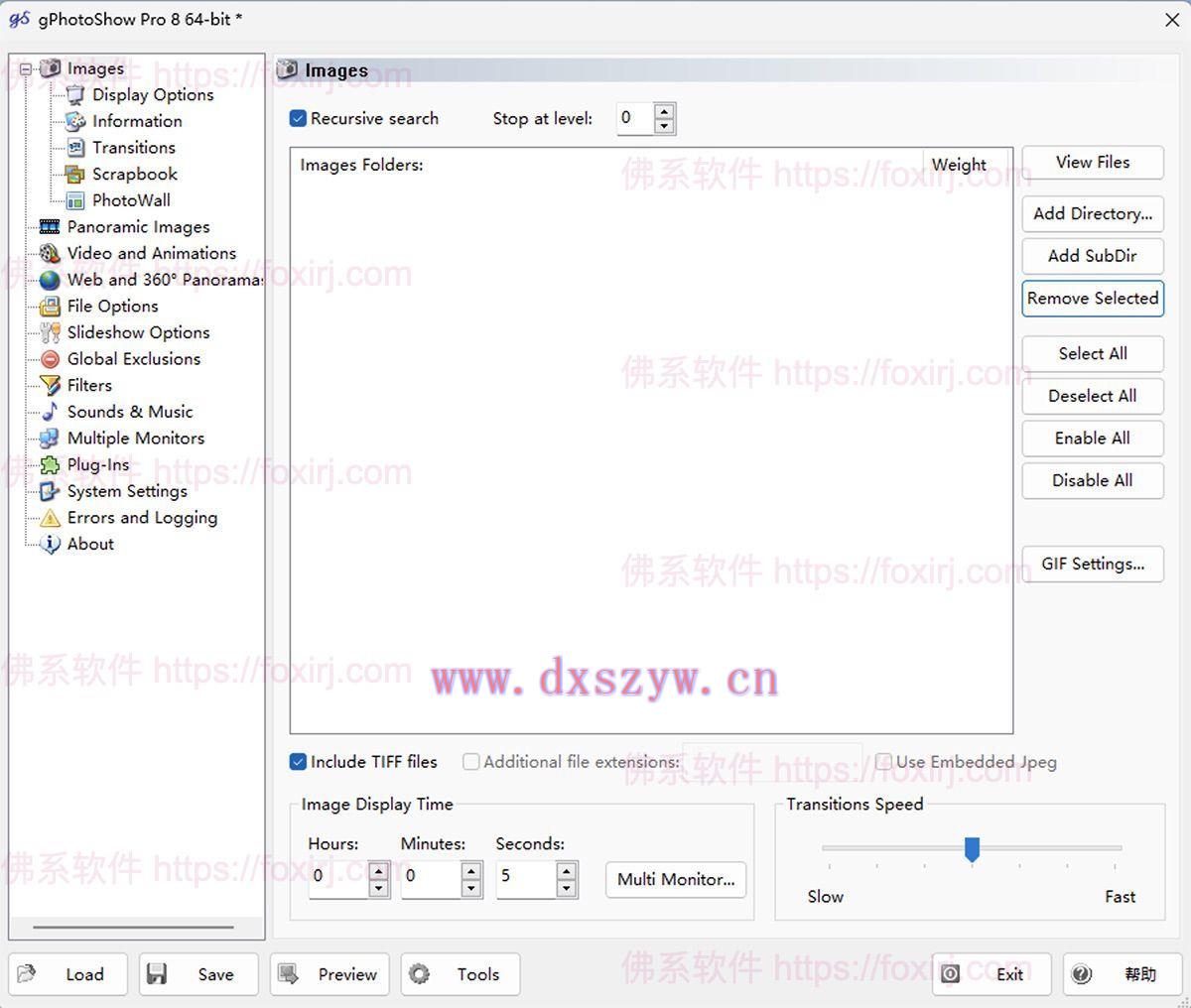Viewport: 1191px width, 1008px height.
Task: Click the PhotoWall icon in tree
Action: pyautogui.click(x=75, y=200)
